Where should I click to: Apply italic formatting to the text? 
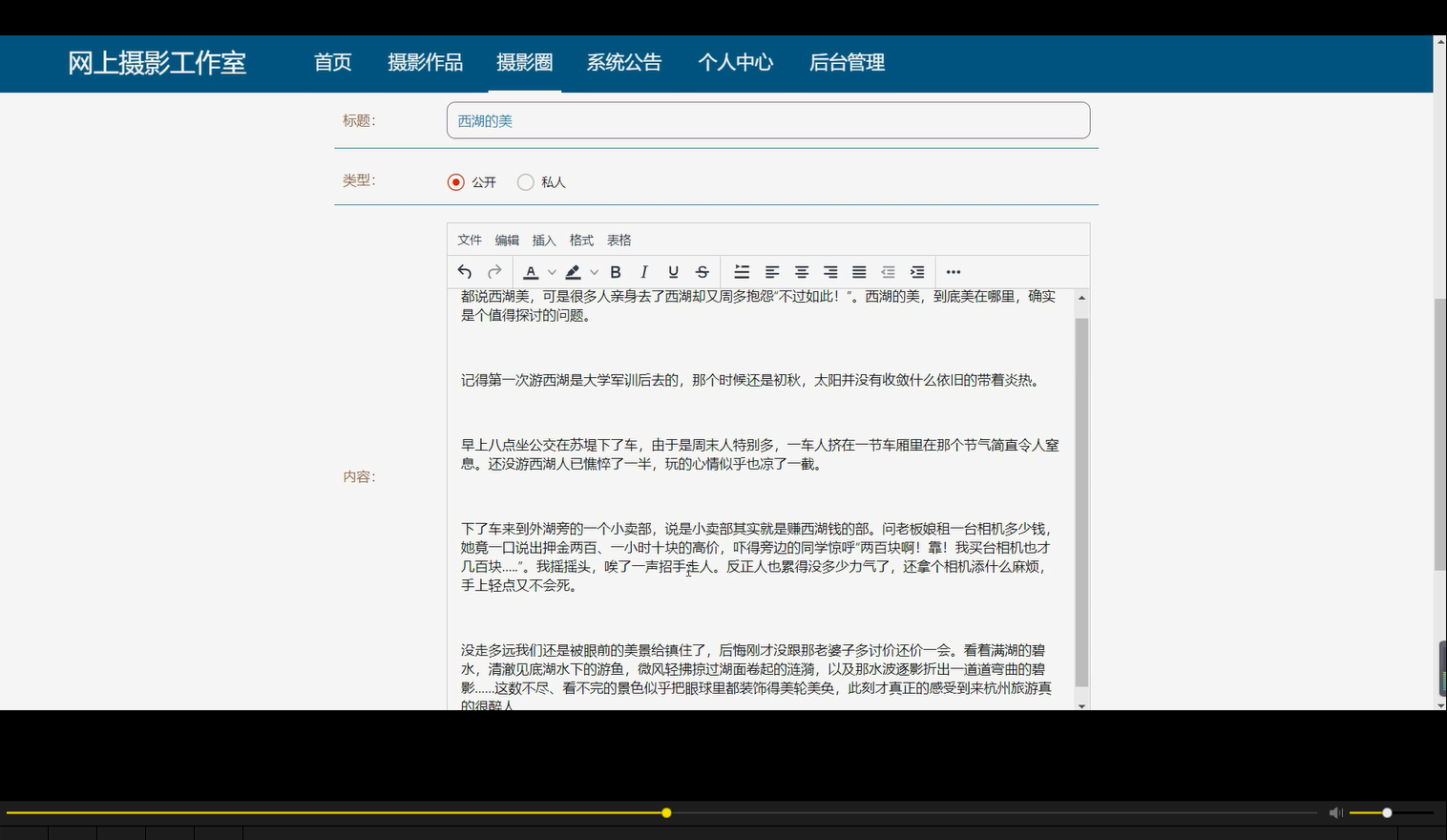click(644, 271)
